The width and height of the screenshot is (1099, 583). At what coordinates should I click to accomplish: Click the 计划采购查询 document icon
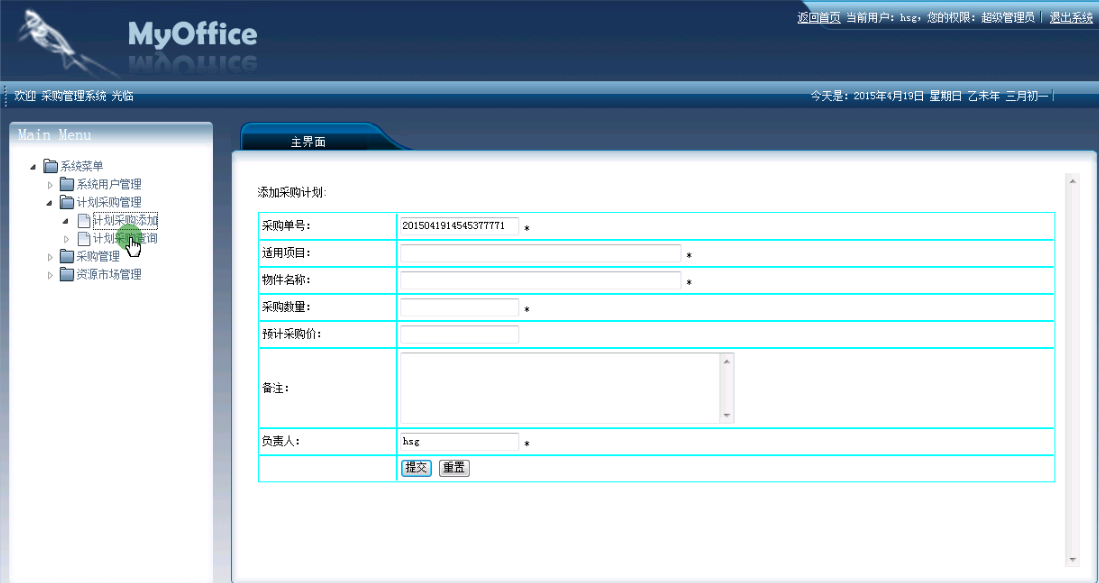[x=84, y=238]
